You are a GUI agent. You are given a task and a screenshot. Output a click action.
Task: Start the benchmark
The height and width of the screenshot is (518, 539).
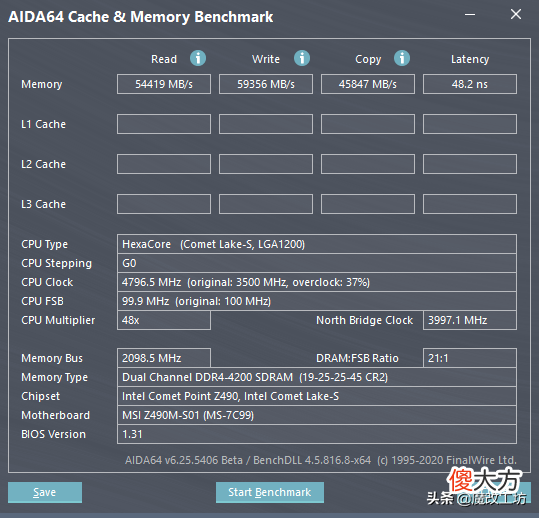point(270,492)
